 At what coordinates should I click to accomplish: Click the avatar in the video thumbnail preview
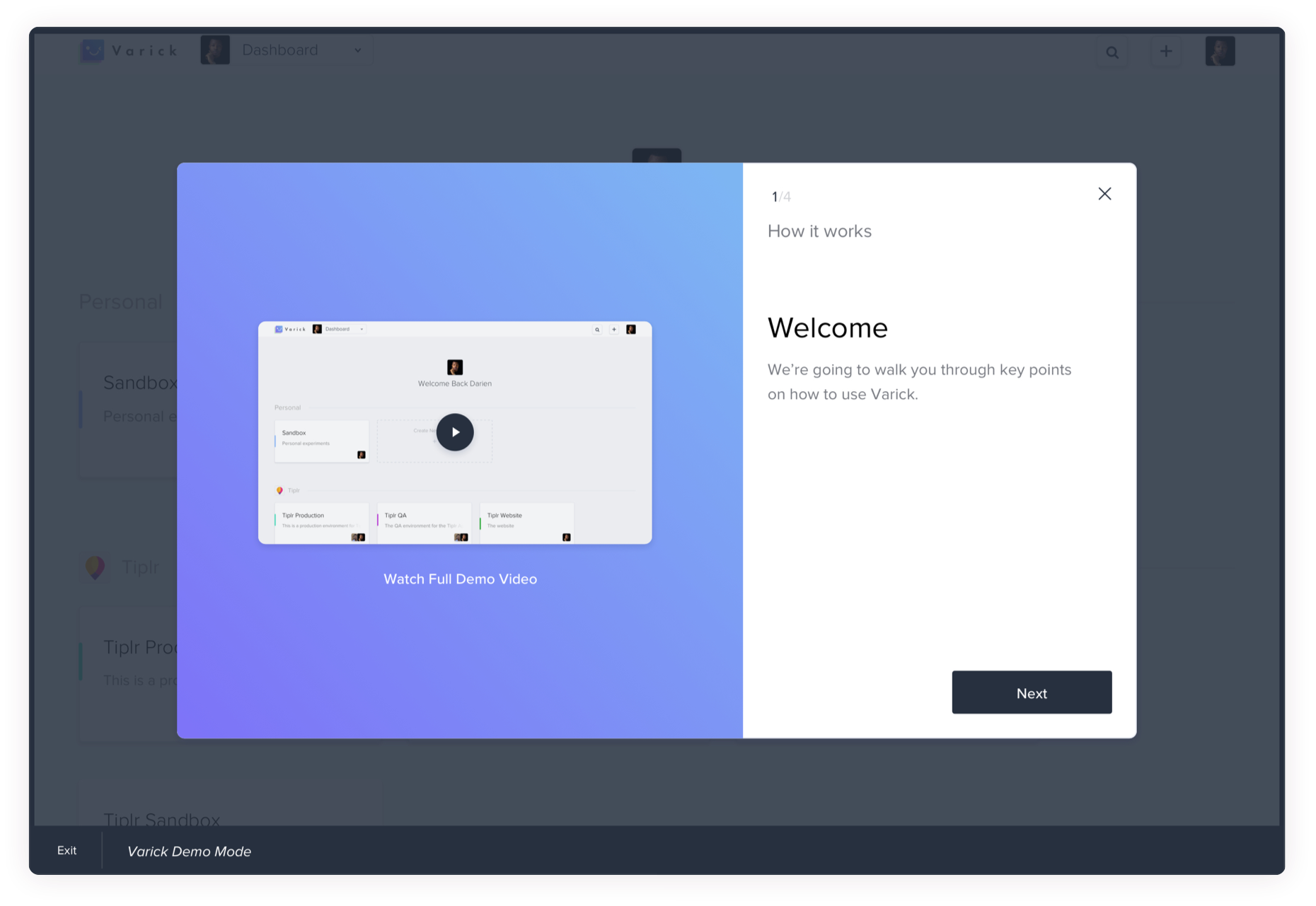(455, 366)
